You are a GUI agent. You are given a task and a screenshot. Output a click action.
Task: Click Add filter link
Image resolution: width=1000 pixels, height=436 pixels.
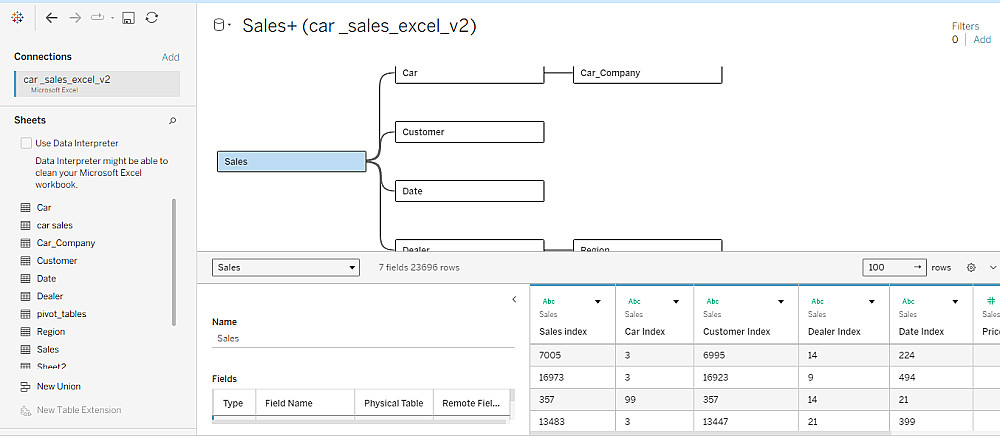(x=982, y=40)
